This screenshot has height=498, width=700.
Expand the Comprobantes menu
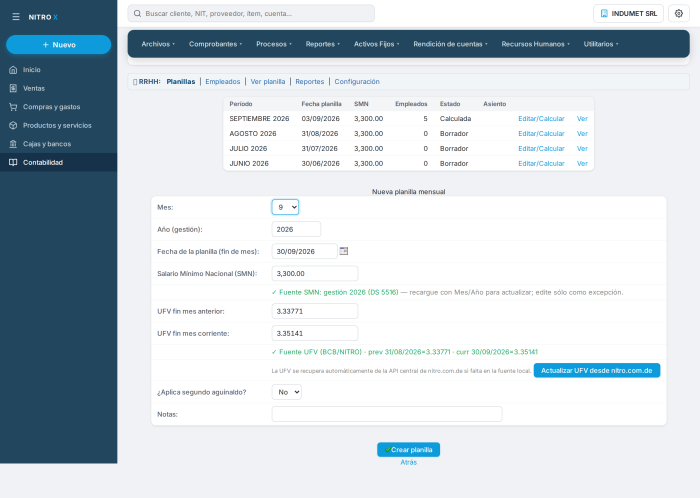[x=215, y=44]
